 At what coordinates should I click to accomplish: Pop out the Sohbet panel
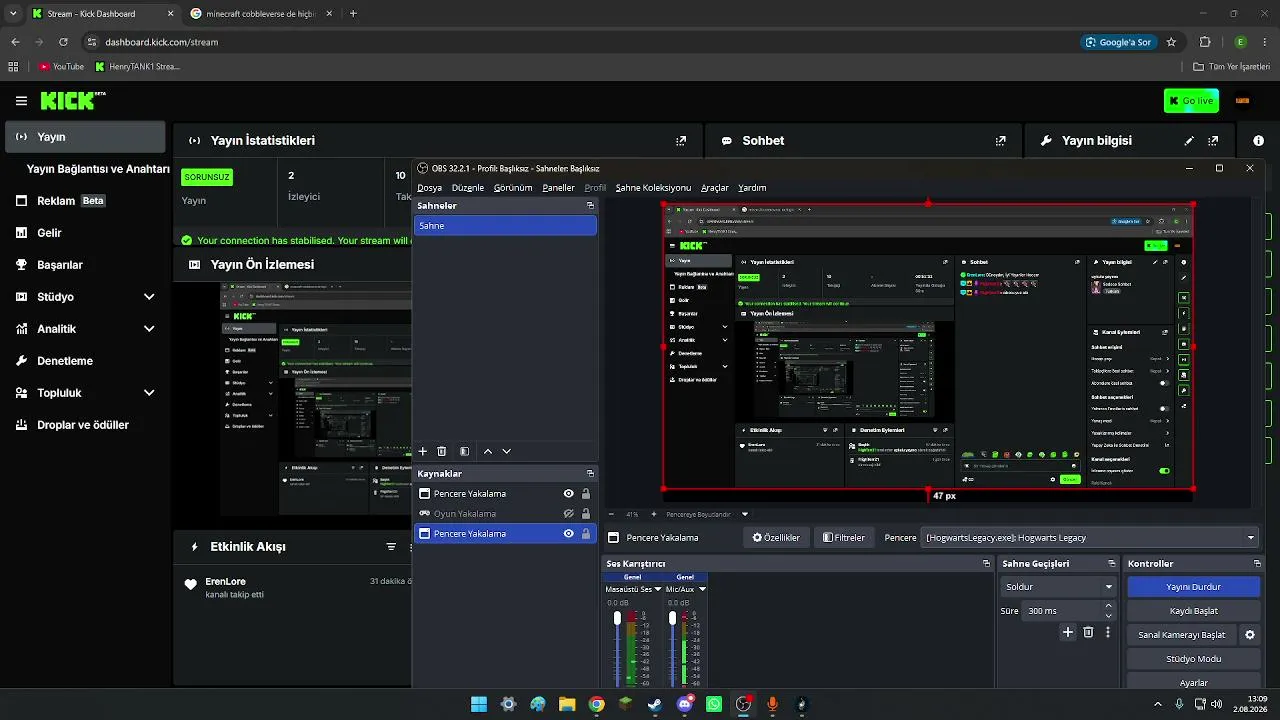pos(1001,141)
